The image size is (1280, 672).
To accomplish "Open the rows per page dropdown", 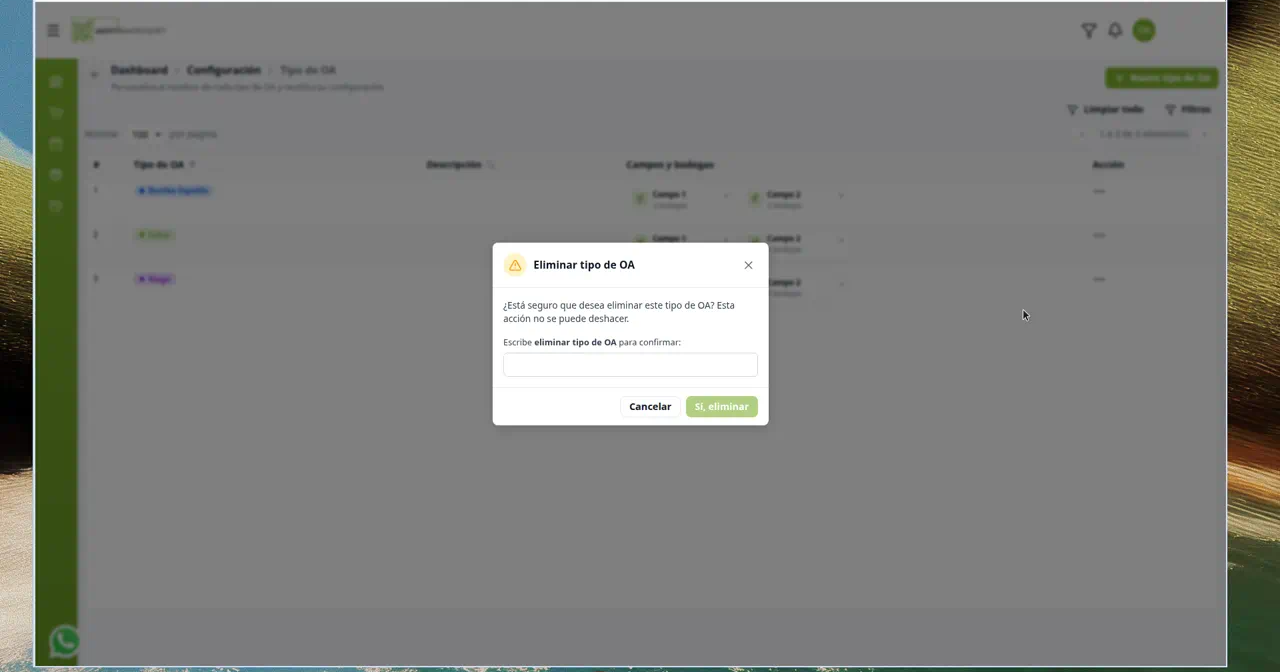I will pyautogui.click(x=146, y=134).
